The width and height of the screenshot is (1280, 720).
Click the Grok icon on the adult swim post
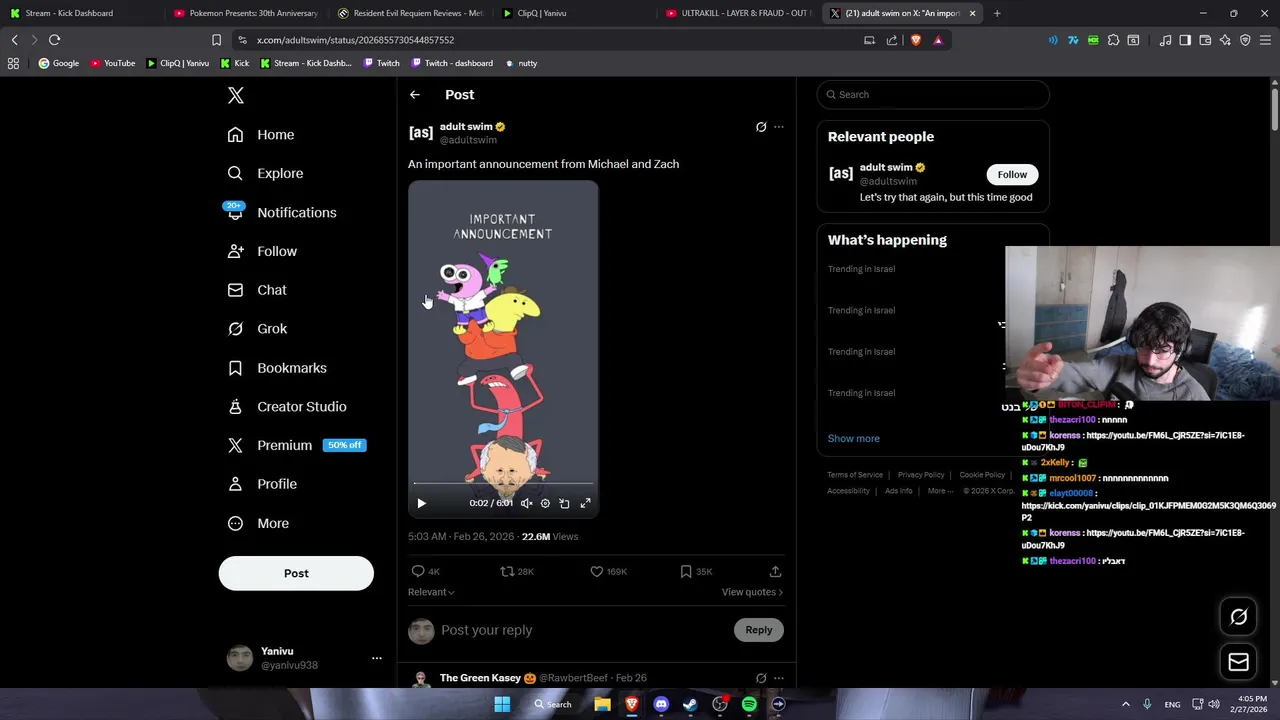761,127
